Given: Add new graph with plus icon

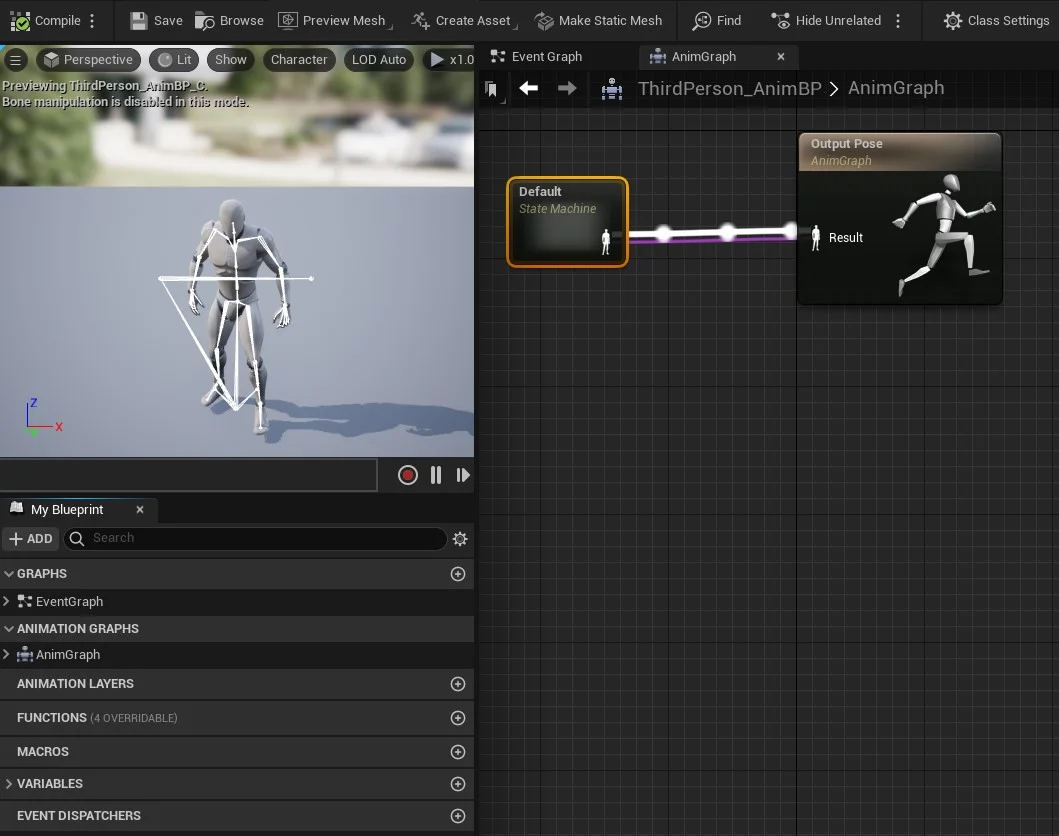Looking at the screenshot, I should pos(458,574).
